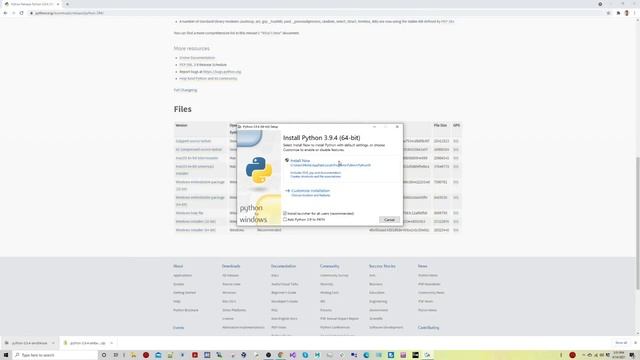Open footer Python Brochure link
This screenshot has width=640, height=360.
pos(186,310)
